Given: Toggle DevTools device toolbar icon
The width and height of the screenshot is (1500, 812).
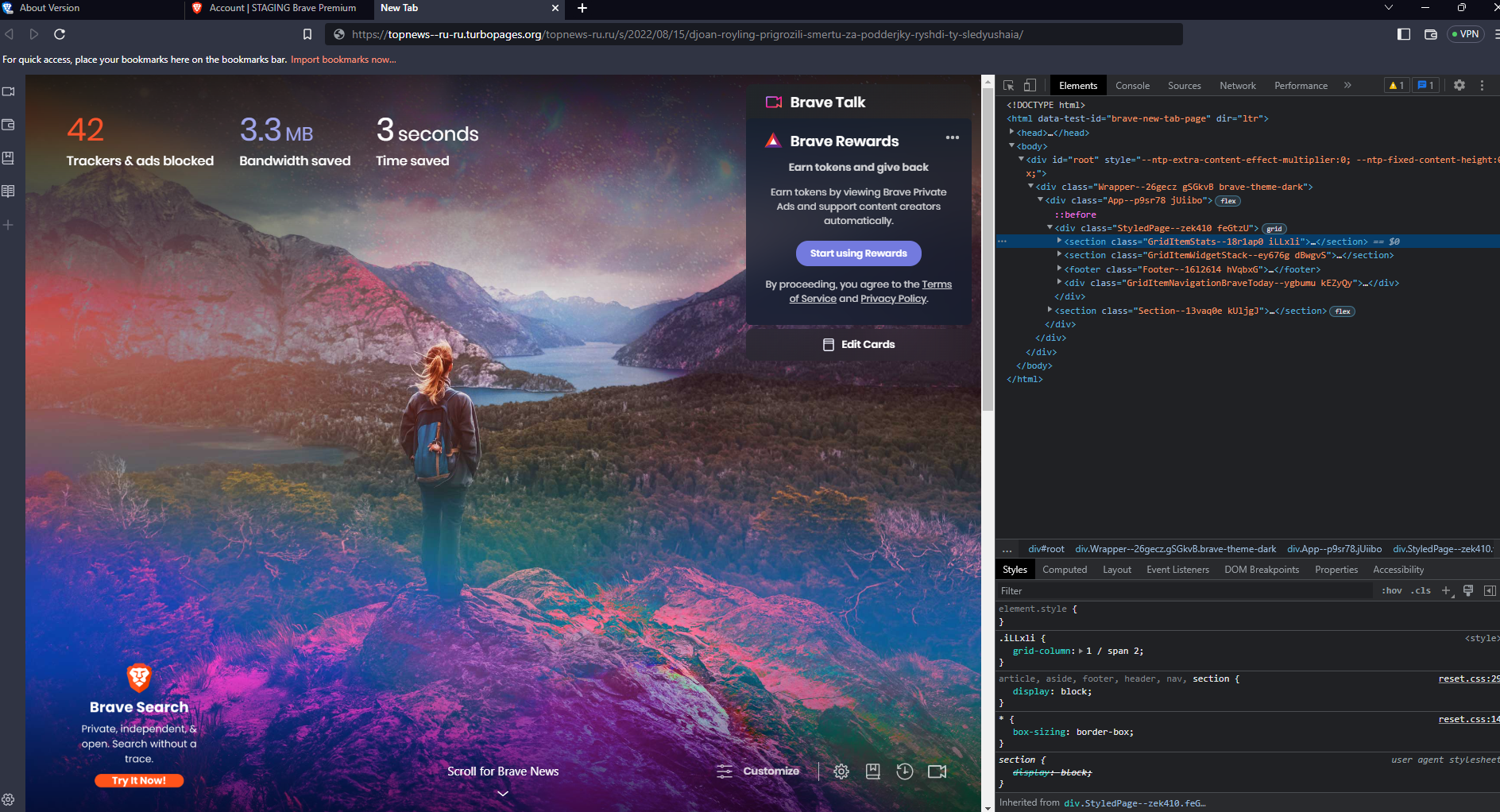Looking at the screenshot, I should [1030, 85].
